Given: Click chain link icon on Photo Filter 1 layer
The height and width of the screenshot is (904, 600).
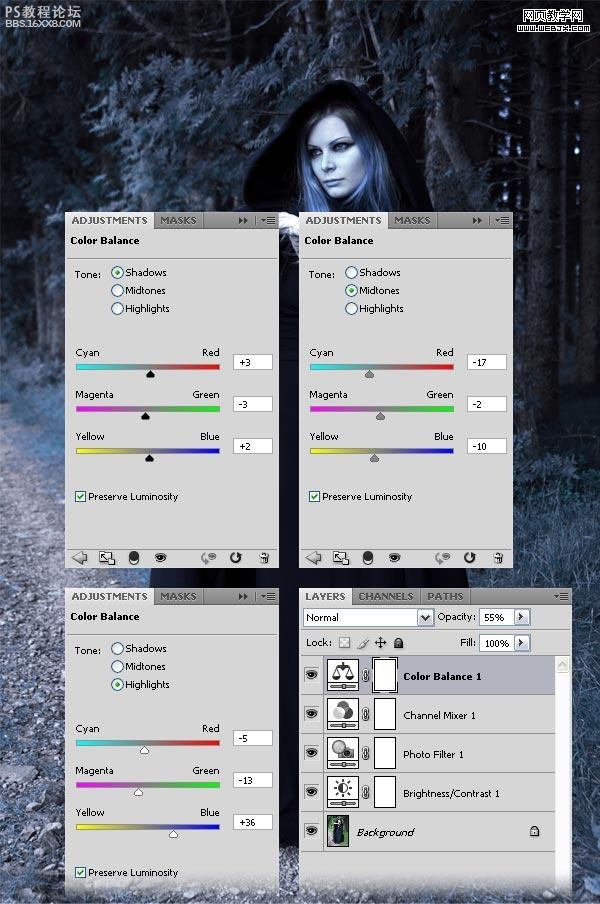Looking at the screenshot, I should point(365,753).
